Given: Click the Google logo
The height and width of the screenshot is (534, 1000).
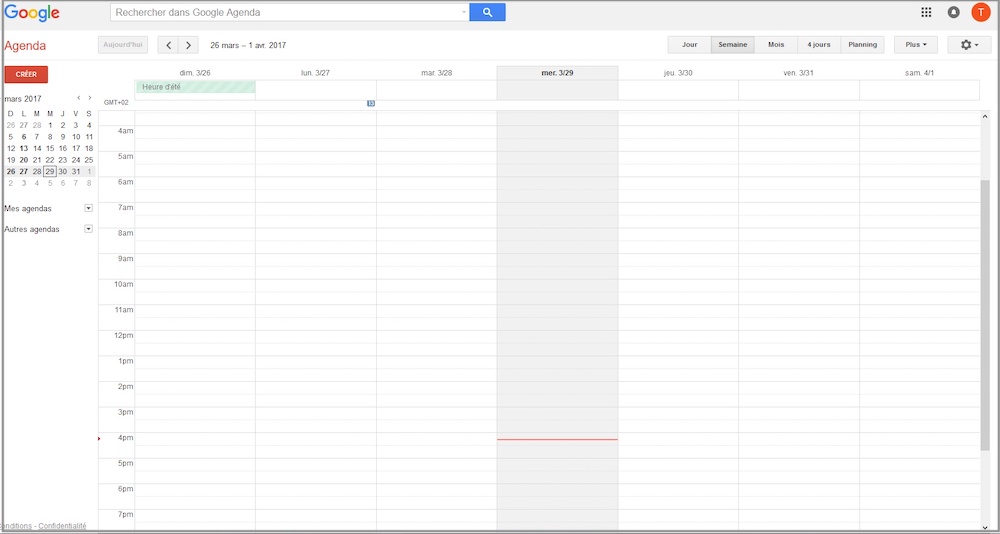Looking at the screenshot, I should click(x=32, y=13).
